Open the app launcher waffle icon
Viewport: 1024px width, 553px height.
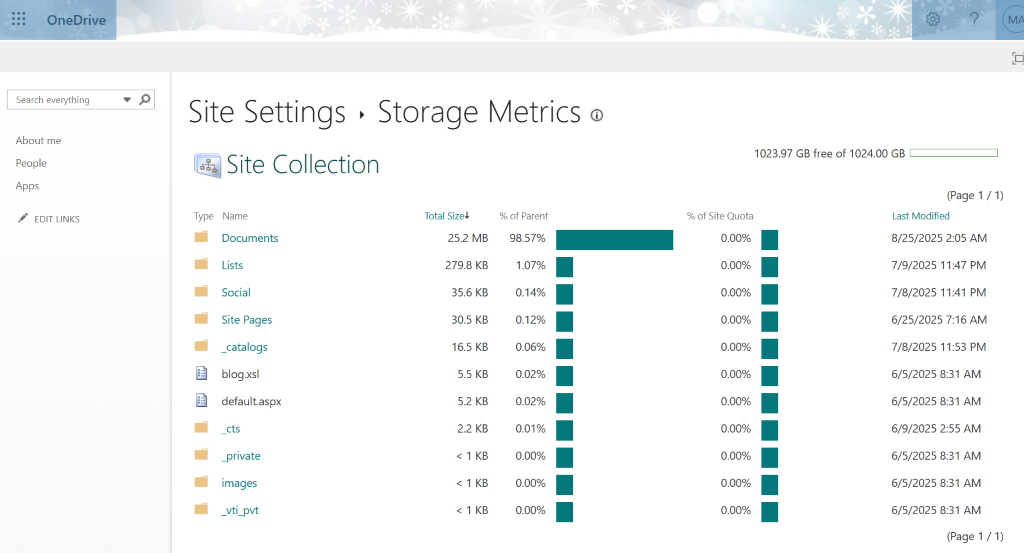pyautogui.click(x=18, y=20)
